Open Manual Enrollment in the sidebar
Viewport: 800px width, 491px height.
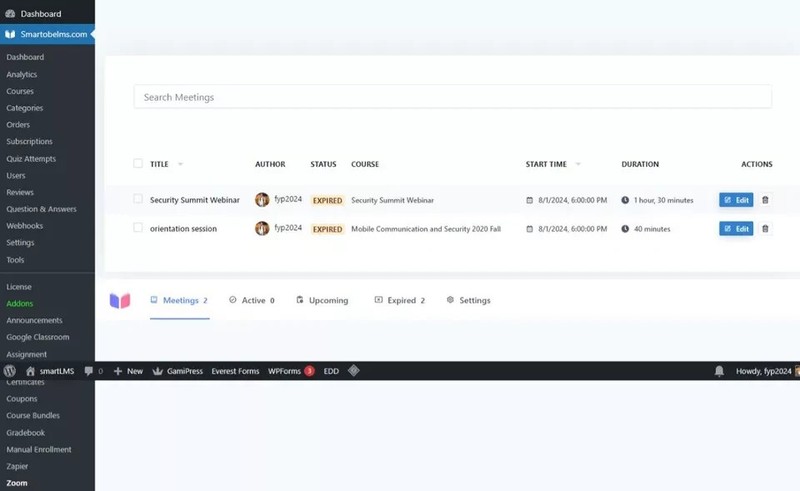[x=39, y=450]
